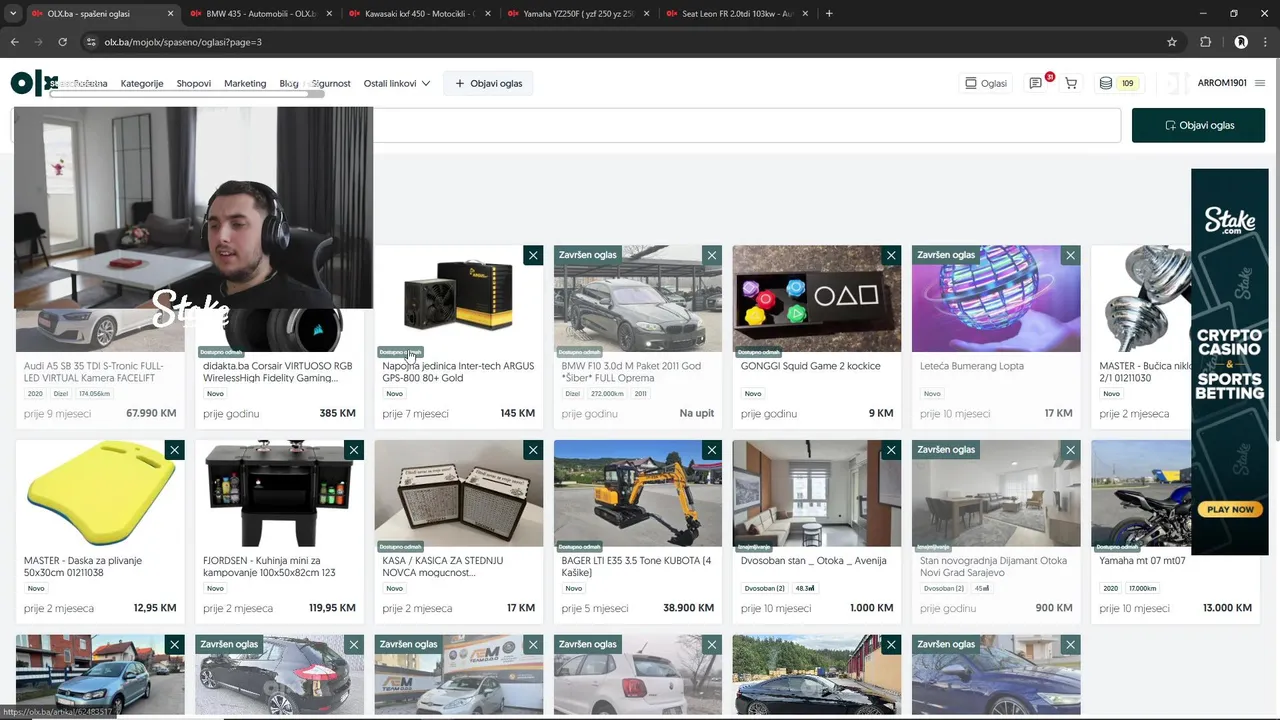1280x720 pixels.
Task: Remove saved GONGGI Squid Game ad
Action: (891, 256)
